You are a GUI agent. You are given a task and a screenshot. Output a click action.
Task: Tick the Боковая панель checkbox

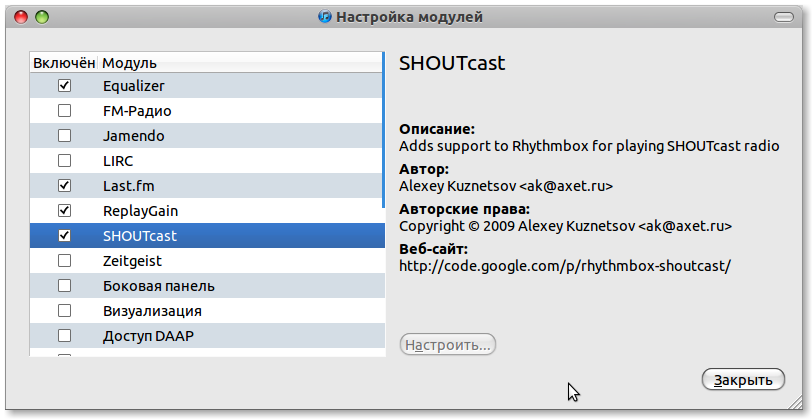click(64, 286)
